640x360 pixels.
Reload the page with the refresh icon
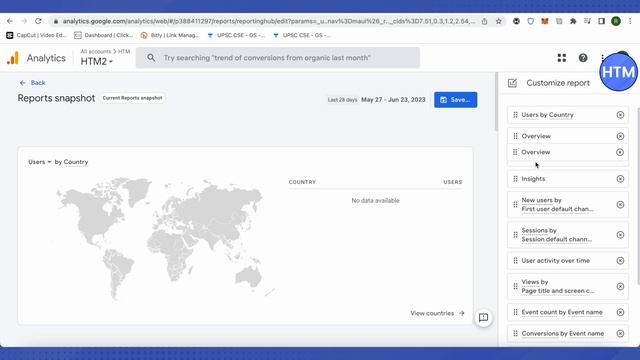coord(38,21)
